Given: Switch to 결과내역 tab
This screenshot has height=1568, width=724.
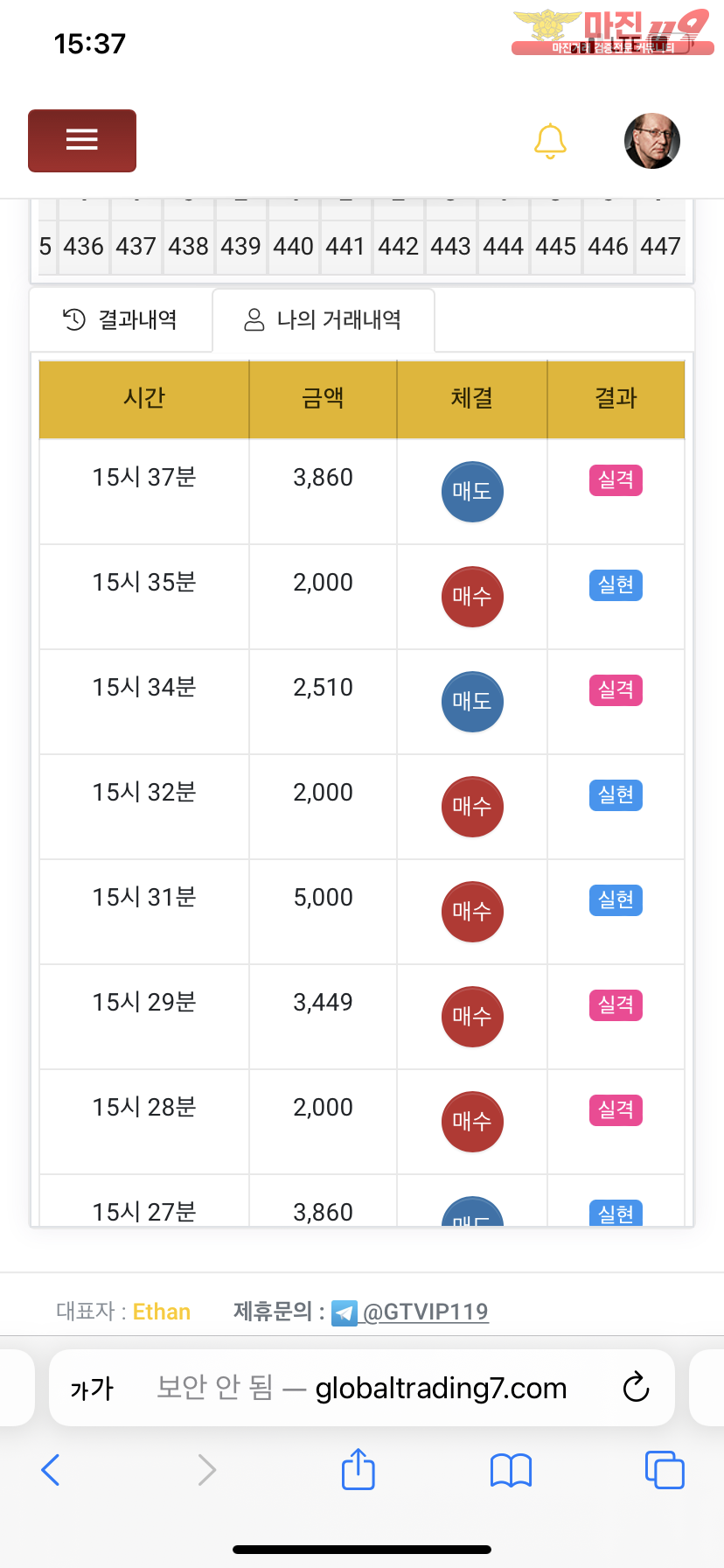Looking at the screenshot, I should [121, 320].
